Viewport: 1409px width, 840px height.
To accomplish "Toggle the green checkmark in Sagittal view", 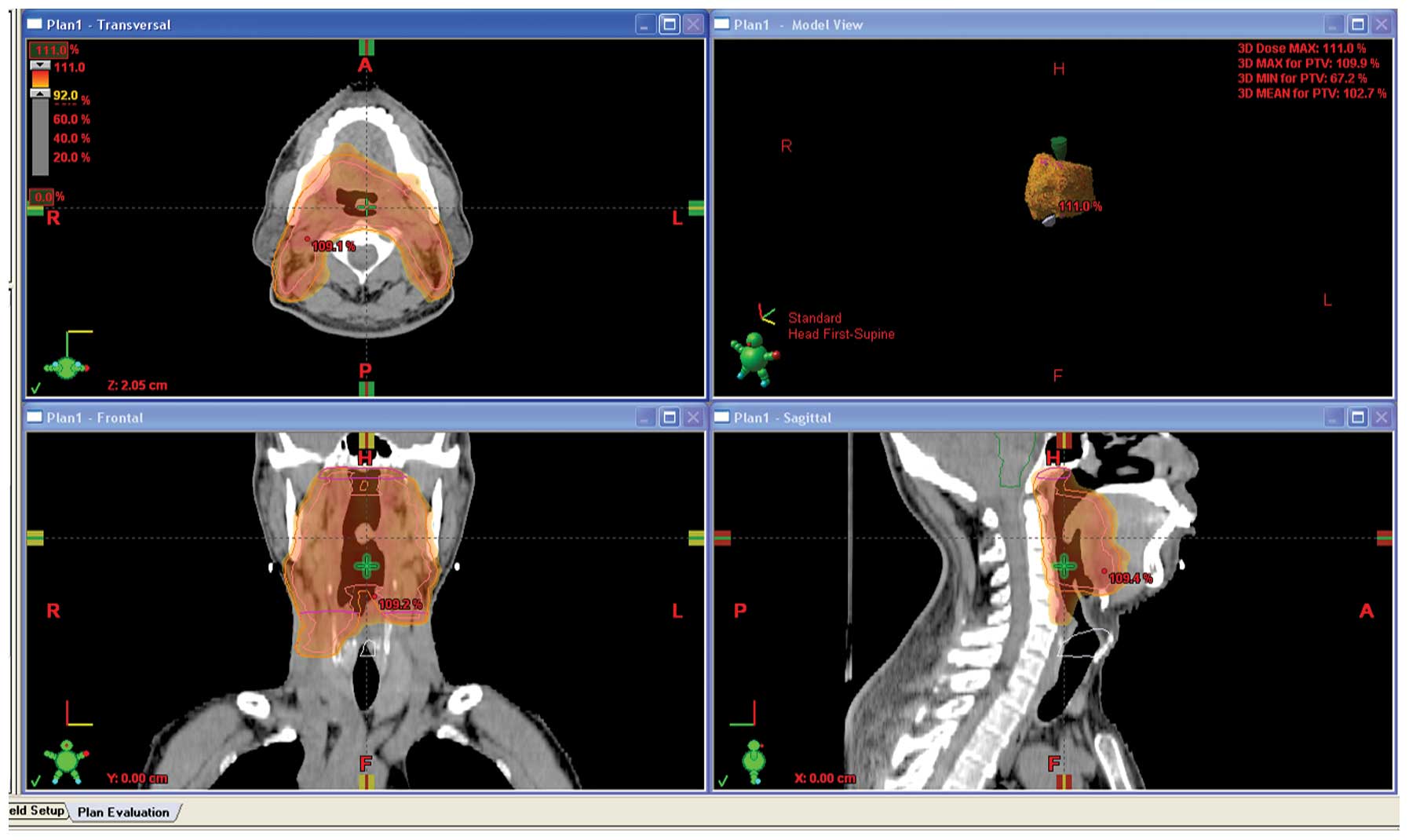I will (723, 781).
